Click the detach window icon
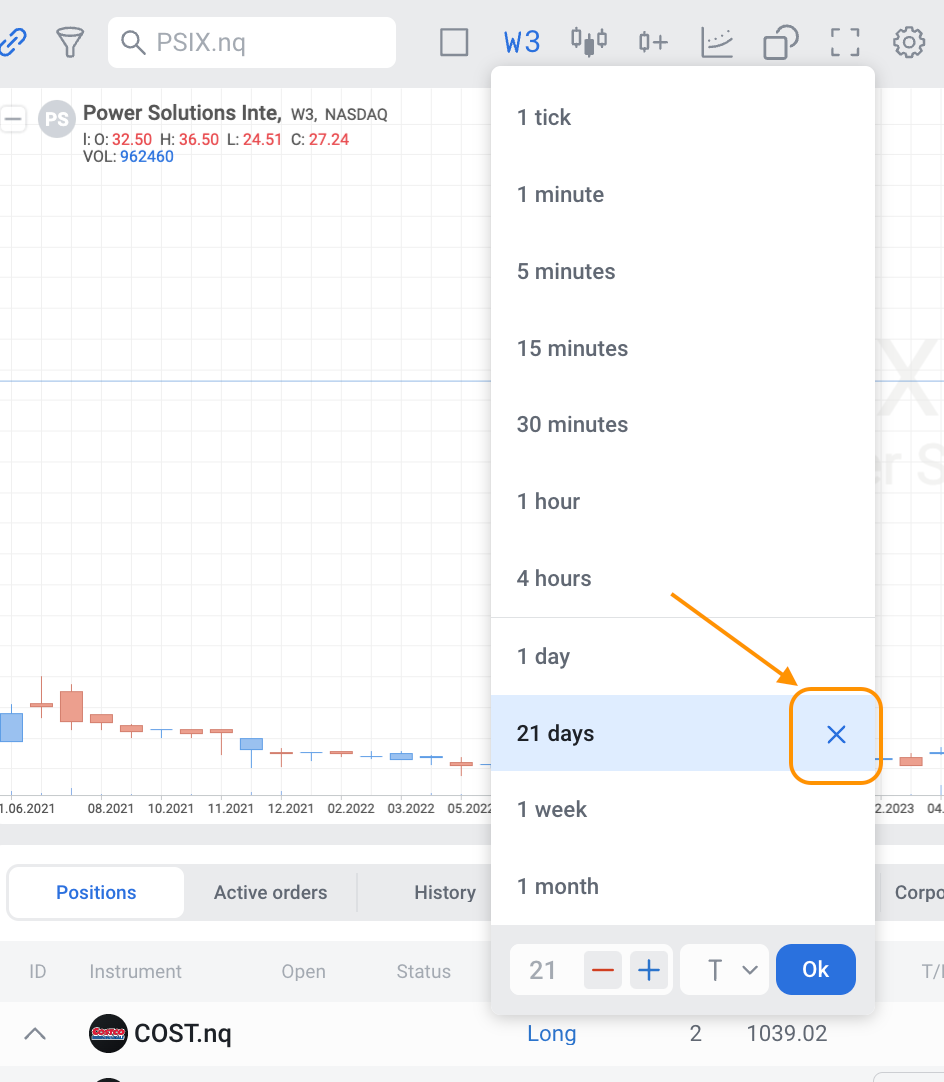The image size is (944, 1082). [x=780, y=42]
